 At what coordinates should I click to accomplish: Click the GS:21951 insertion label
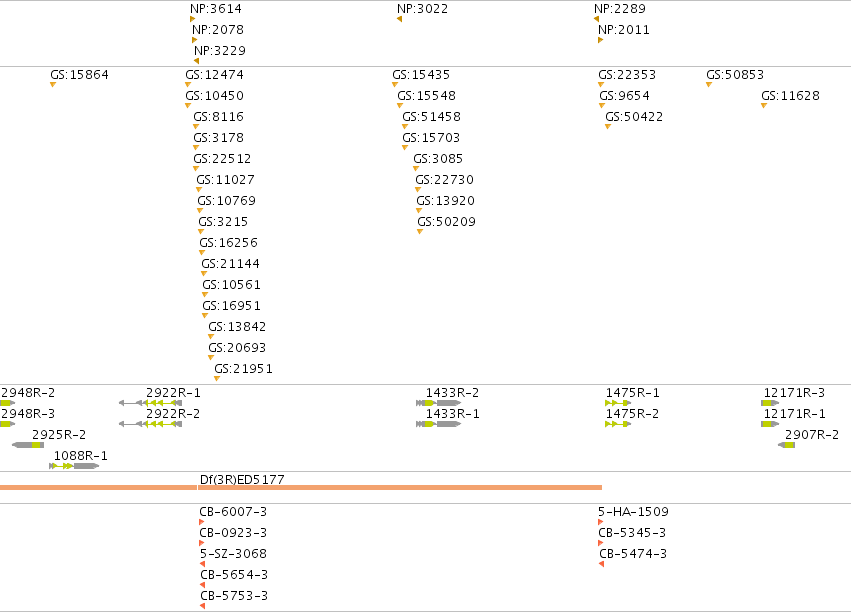(x=243, y=369)
